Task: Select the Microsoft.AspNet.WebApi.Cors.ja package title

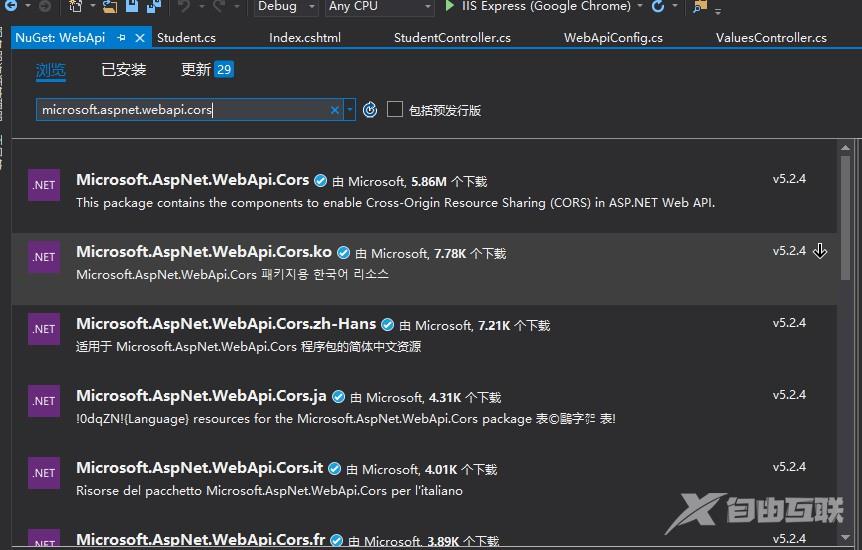Action: pos(201,396)
